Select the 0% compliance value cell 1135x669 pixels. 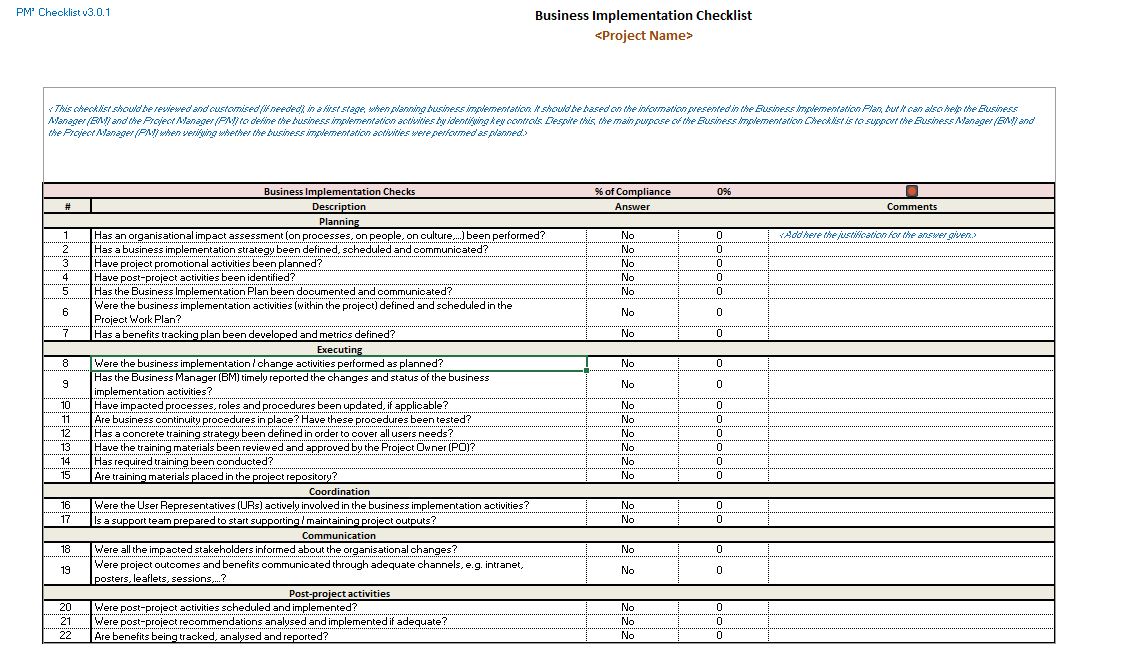tap(723, 192)
